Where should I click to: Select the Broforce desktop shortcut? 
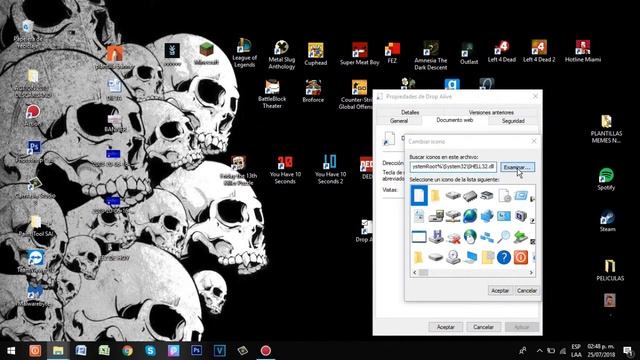pyautogui.click(x=313, y=91)
